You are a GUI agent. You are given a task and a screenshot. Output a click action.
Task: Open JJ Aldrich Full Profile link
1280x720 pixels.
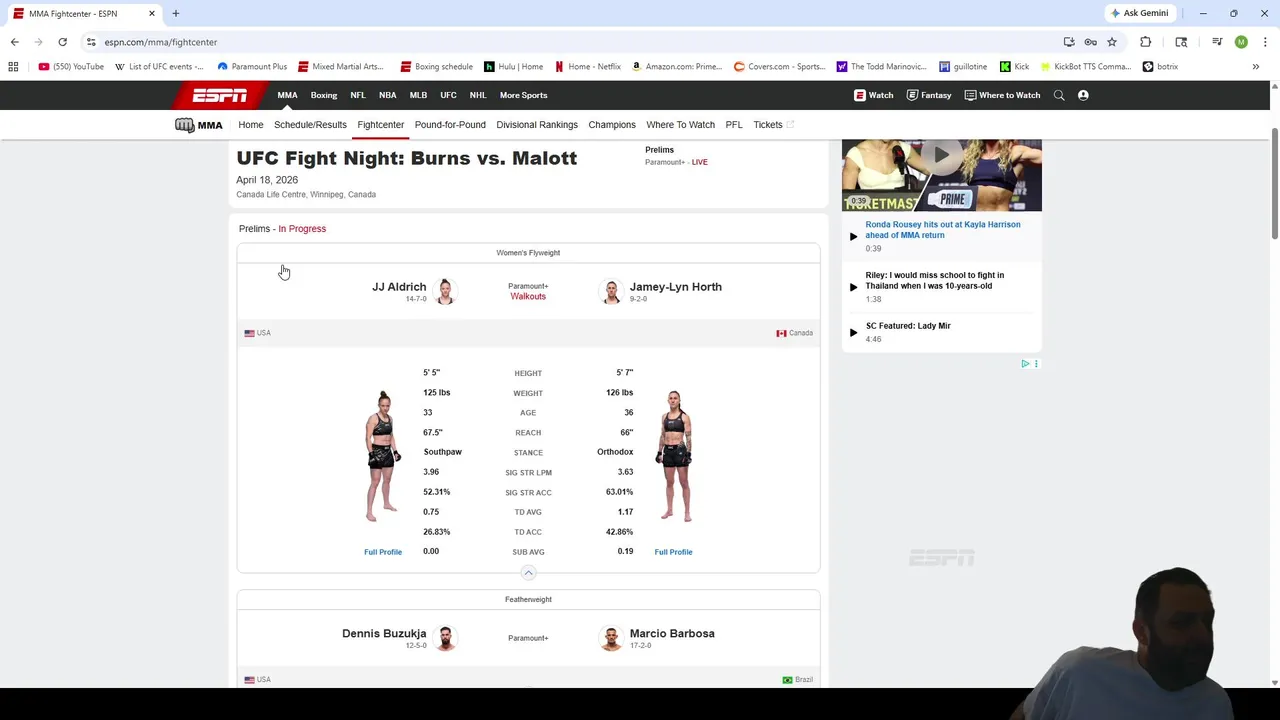[x=383, y=552]
